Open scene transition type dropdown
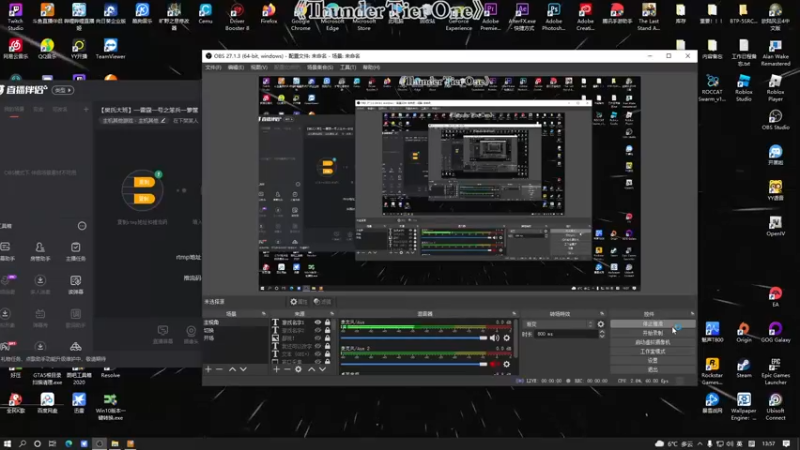This screenshot has width=800, height=450. tap(559, 324)
